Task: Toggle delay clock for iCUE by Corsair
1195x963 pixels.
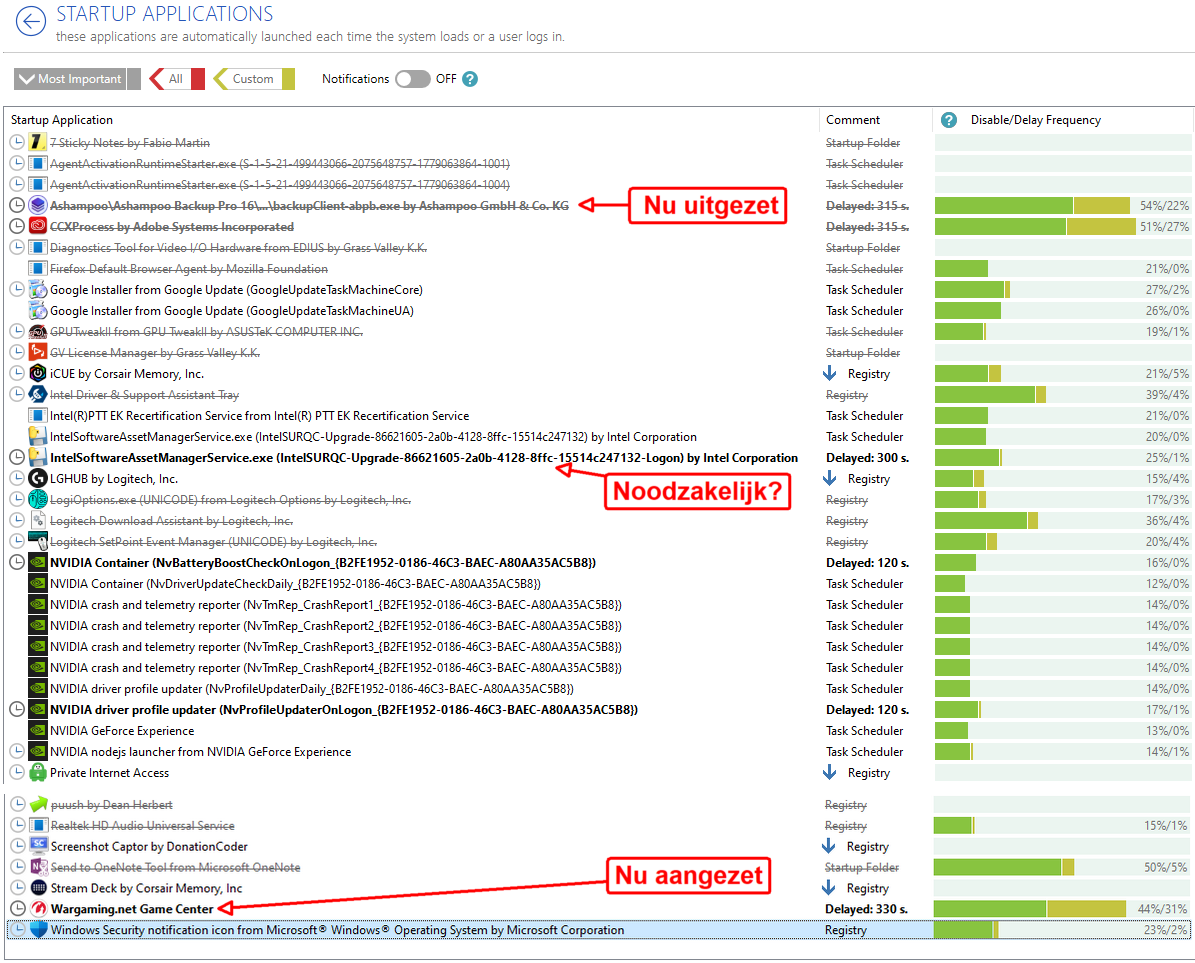Action: [17, 373]
